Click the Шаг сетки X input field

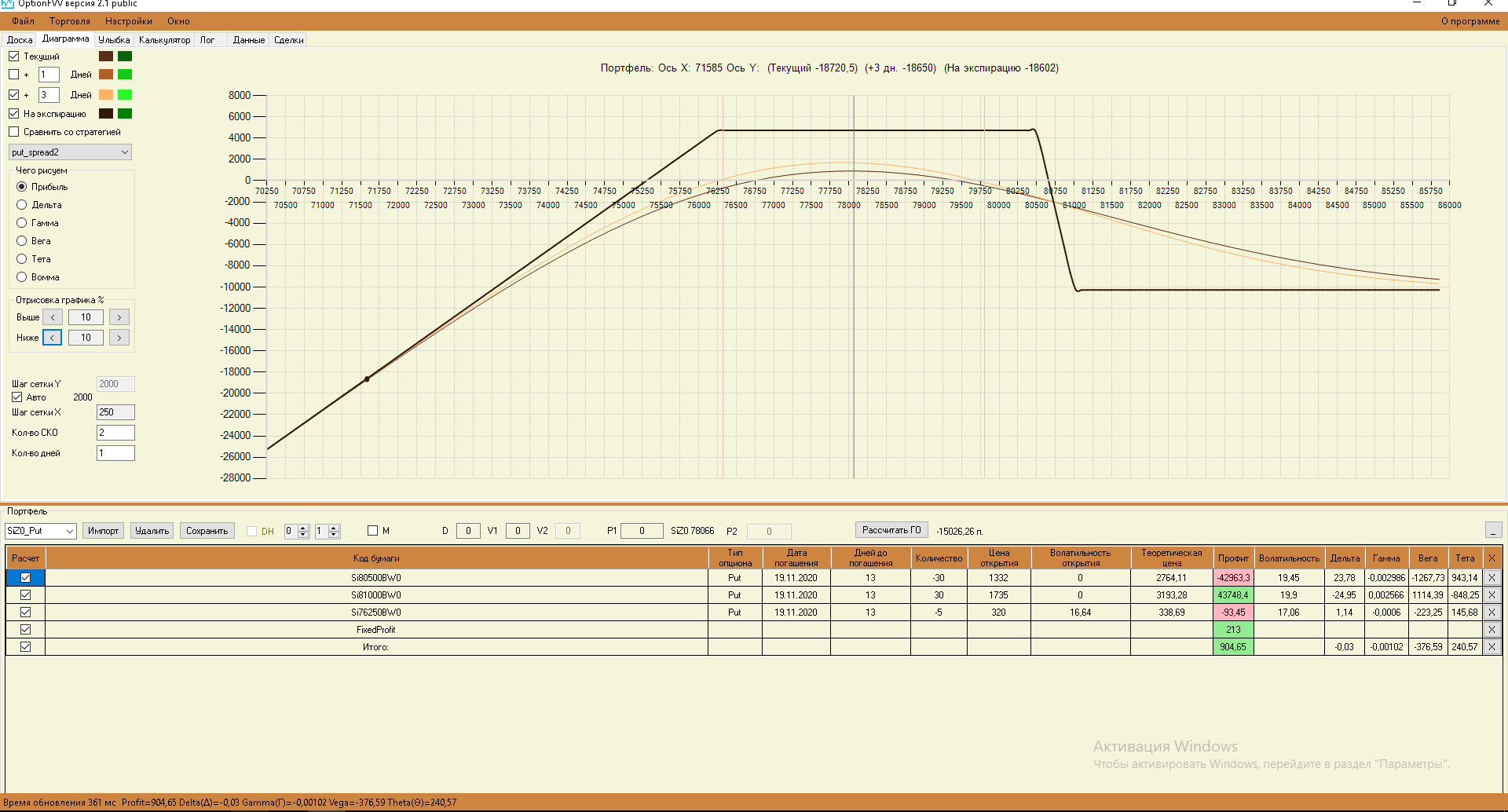point(115,412)
